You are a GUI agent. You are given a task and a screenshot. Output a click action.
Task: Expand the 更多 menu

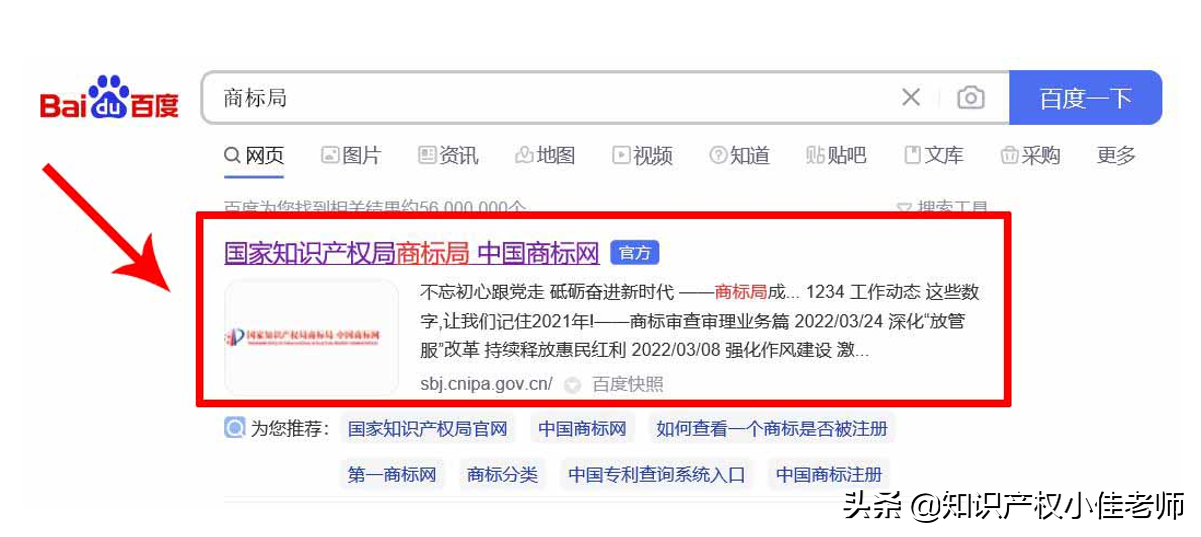1117,155
